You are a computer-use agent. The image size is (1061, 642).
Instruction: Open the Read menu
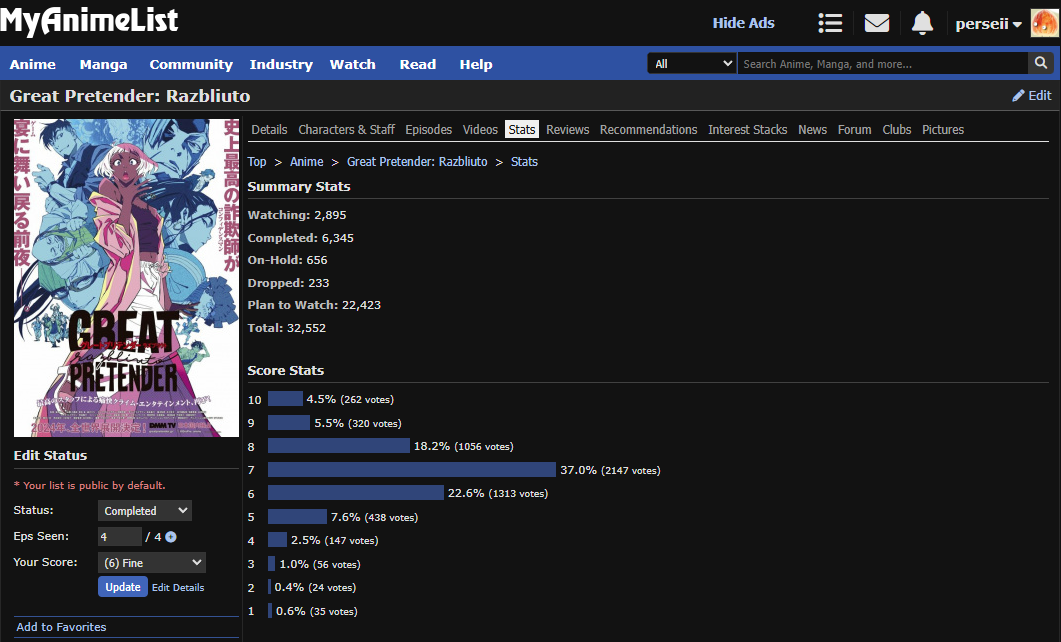click(x=417, y=64)
